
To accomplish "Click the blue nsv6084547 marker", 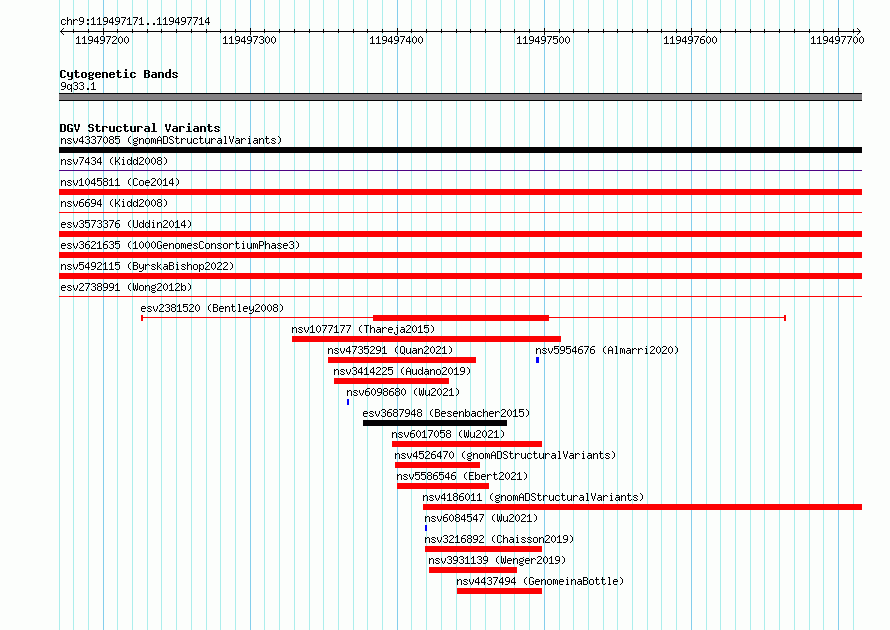I will (426, 528).
